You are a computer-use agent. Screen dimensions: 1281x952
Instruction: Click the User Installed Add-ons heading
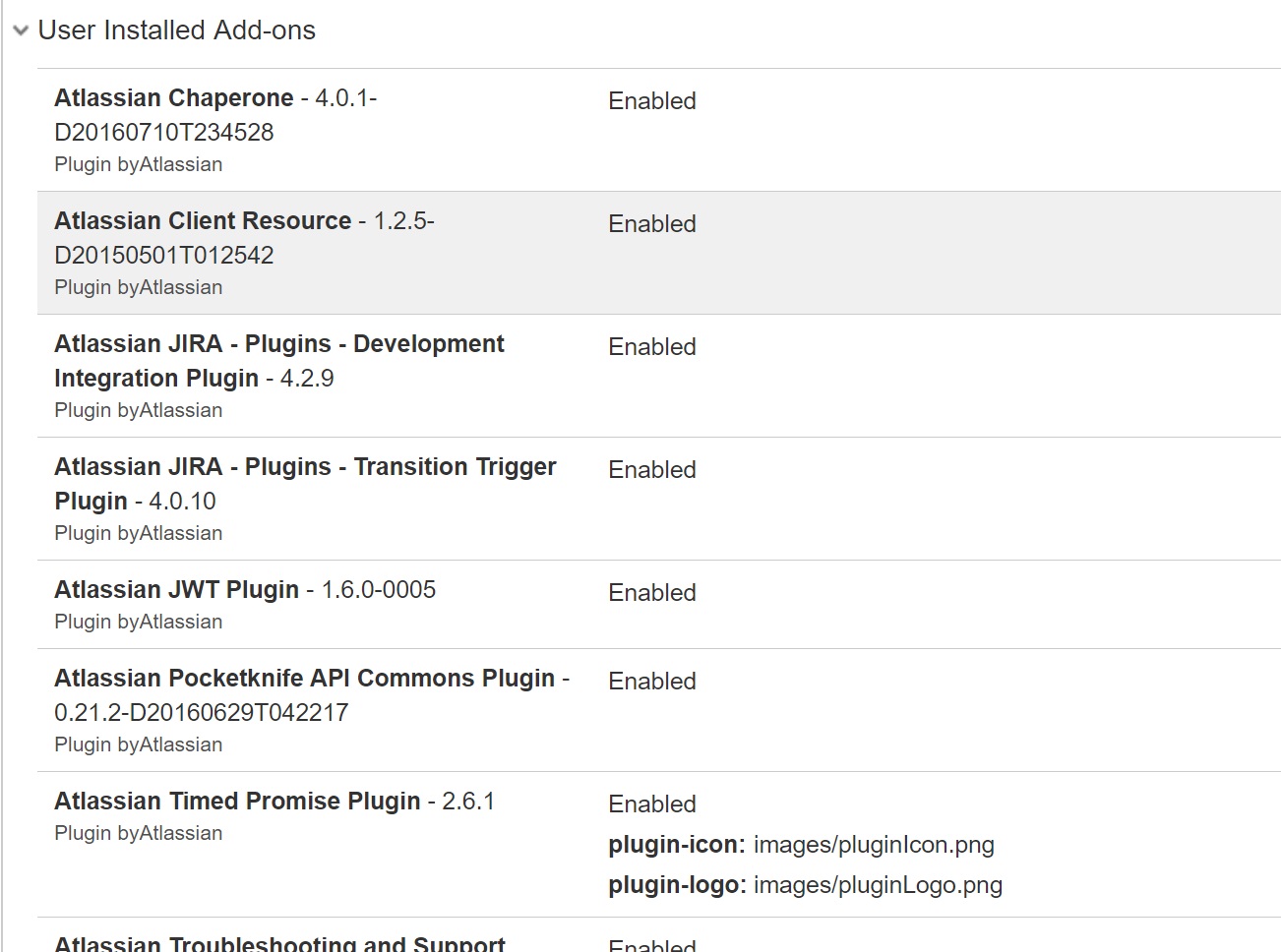click(176, 30)
